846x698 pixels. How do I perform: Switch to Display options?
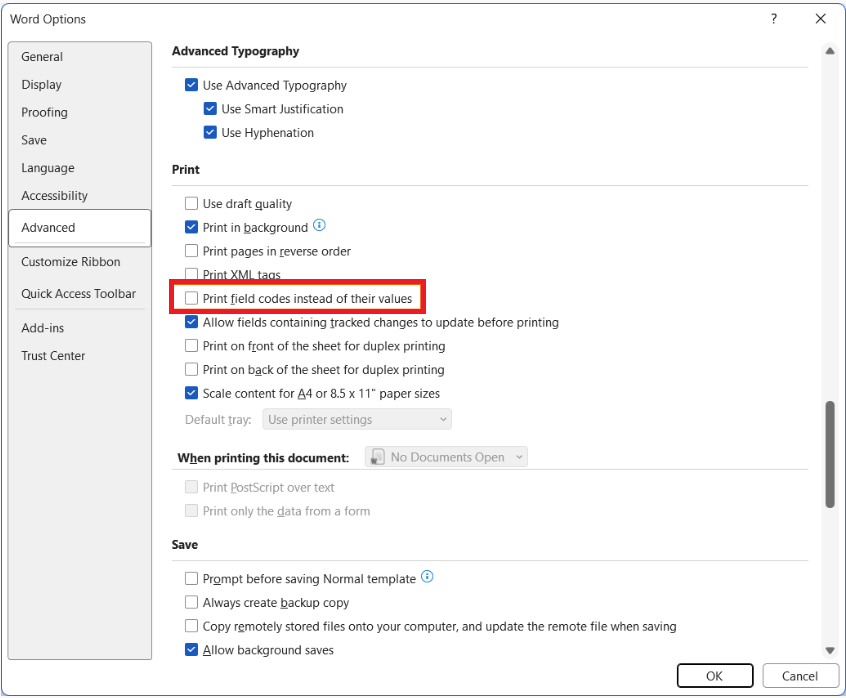click(80, 85)
